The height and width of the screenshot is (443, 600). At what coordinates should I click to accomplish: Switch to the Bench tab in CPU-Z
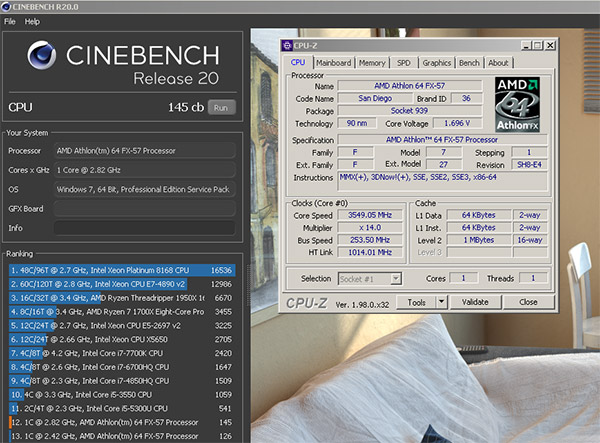[x=469, y=63]
